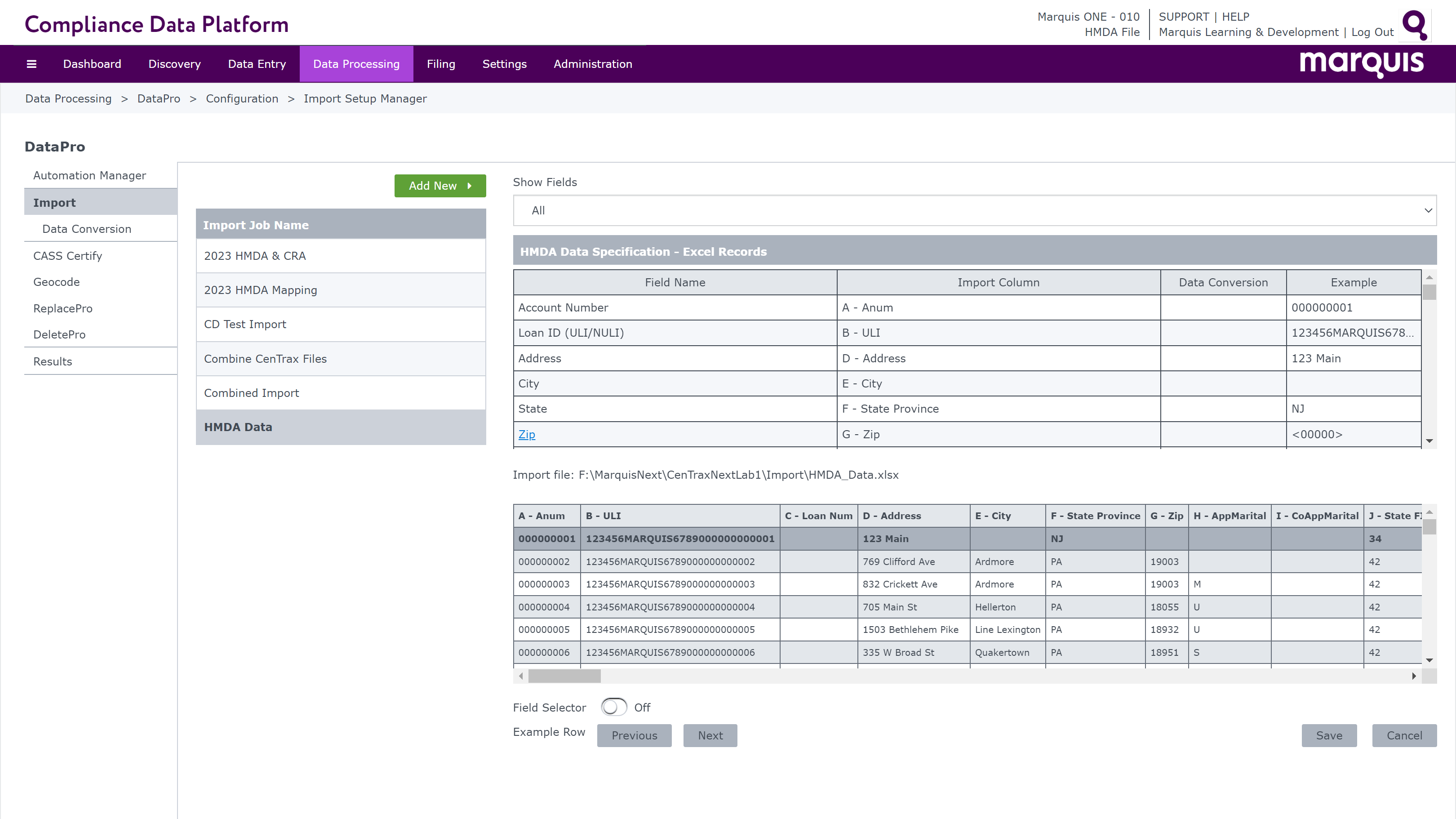Image resolution: width=1456 pixels, height=819 pixels.
Task: Select data row 000000005
Action: (x=967, y=629)
